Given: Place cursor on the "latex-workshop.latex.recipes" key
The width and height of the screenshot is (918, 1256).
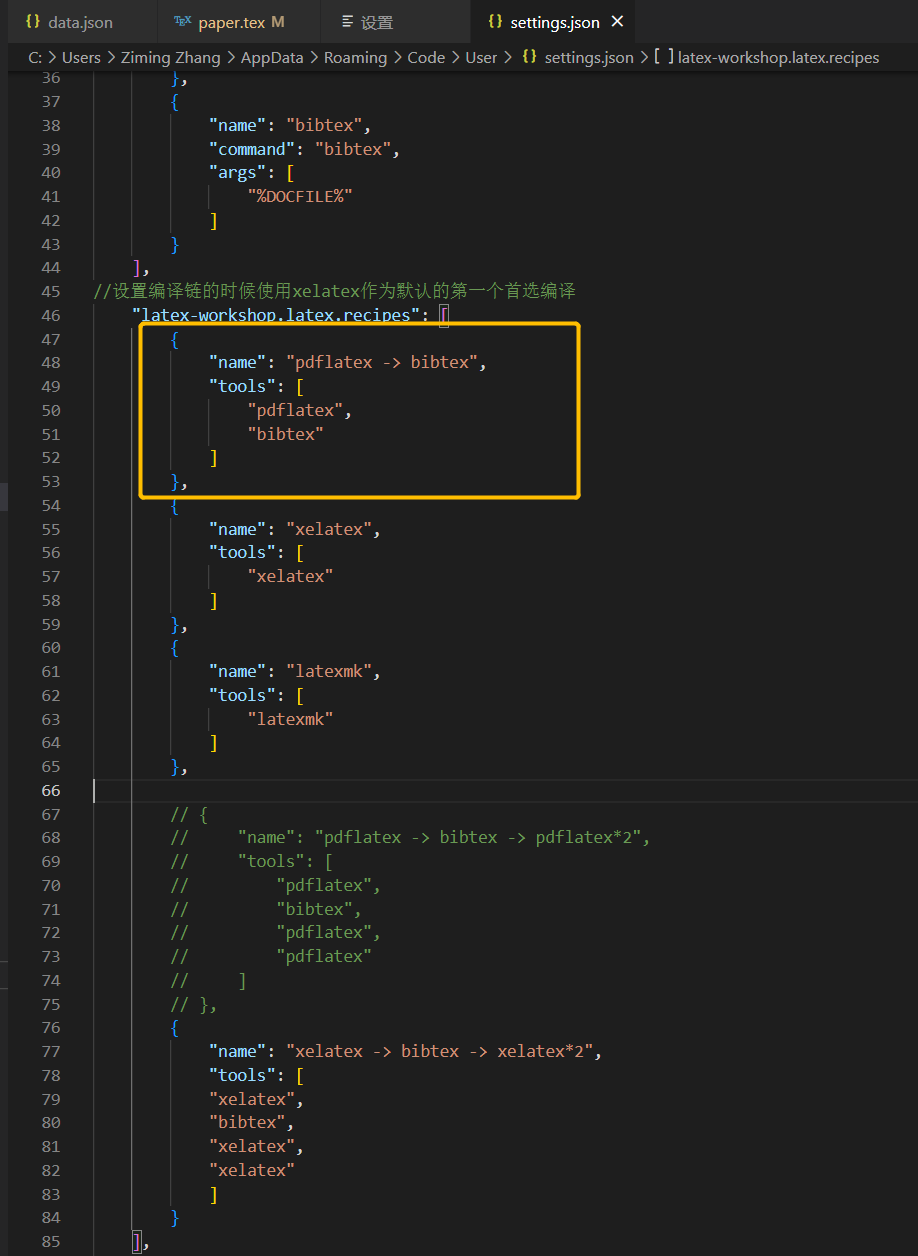Looking at the screenshot, I should (276, 315).
